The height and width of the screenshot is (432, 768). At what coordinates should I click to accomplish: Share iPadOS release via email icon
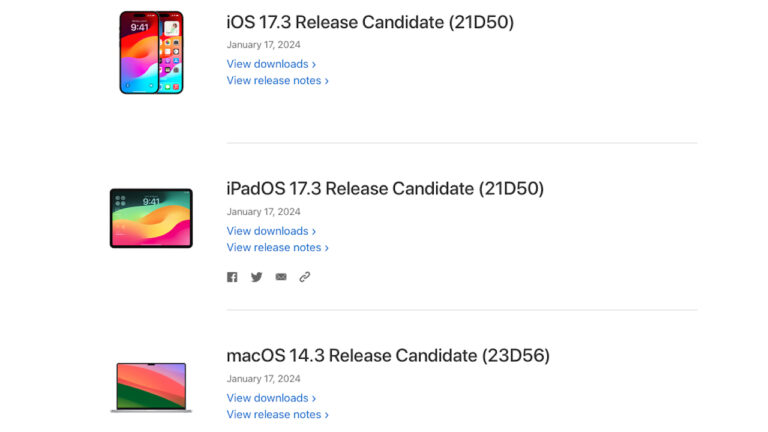click(x=281, y=277)
